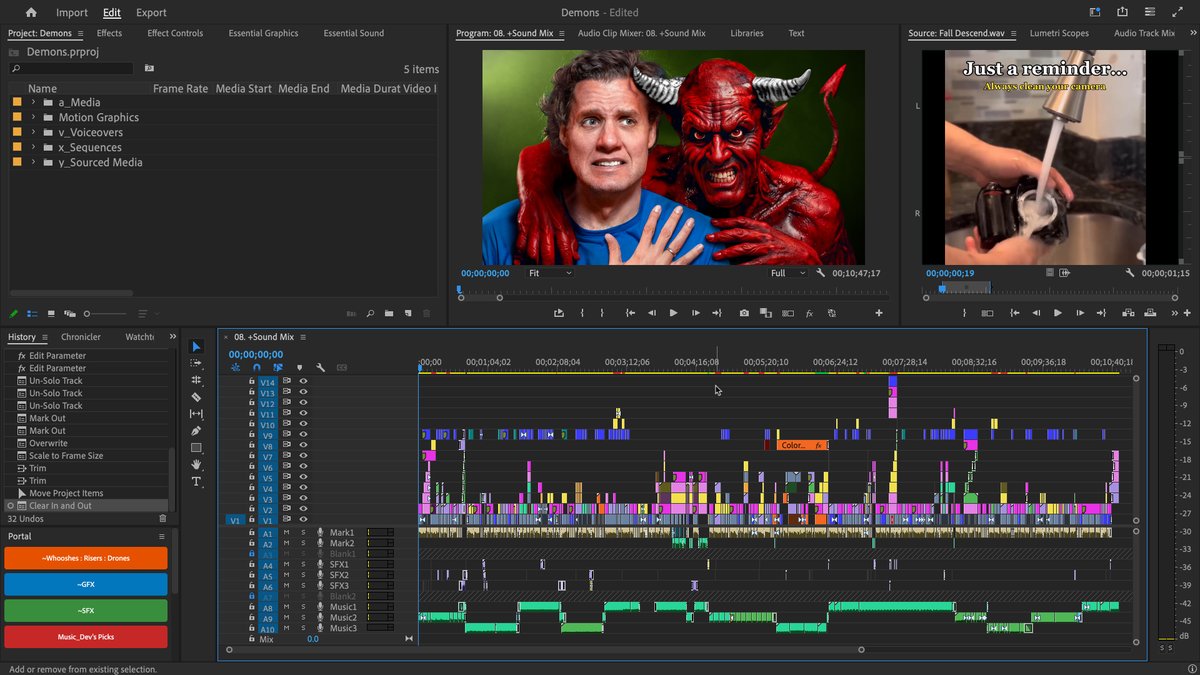1200x675 pixels.
Task: Expand the x_Sequences bin
Action: click(33, 147)
